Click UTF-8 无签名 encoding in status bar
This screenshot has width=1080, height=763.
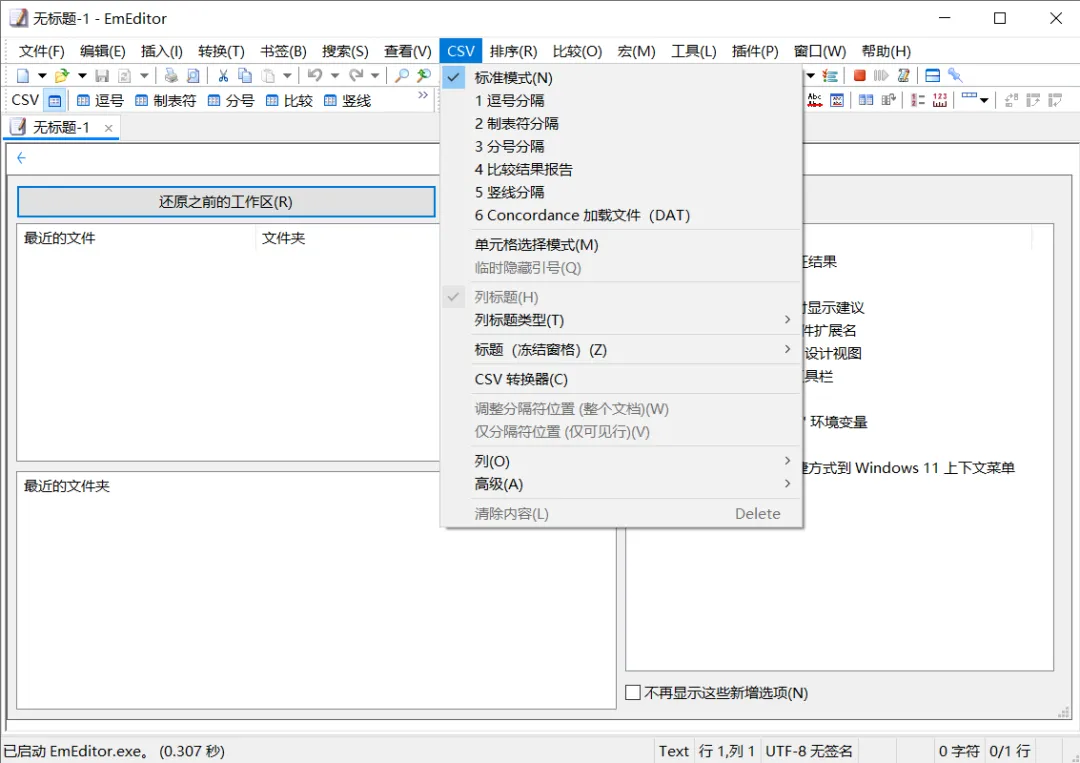click(x=809, y=751)
